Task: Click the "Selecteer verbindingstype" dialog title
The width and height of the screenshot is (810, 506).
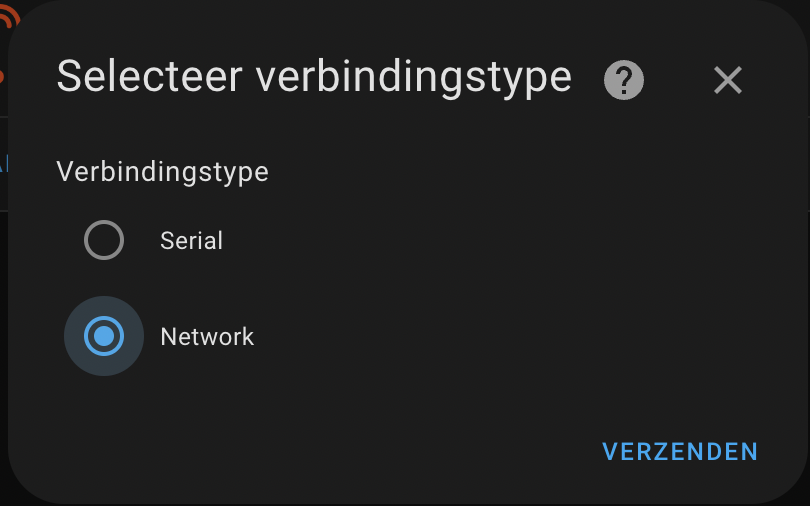Action: point(314,77)
